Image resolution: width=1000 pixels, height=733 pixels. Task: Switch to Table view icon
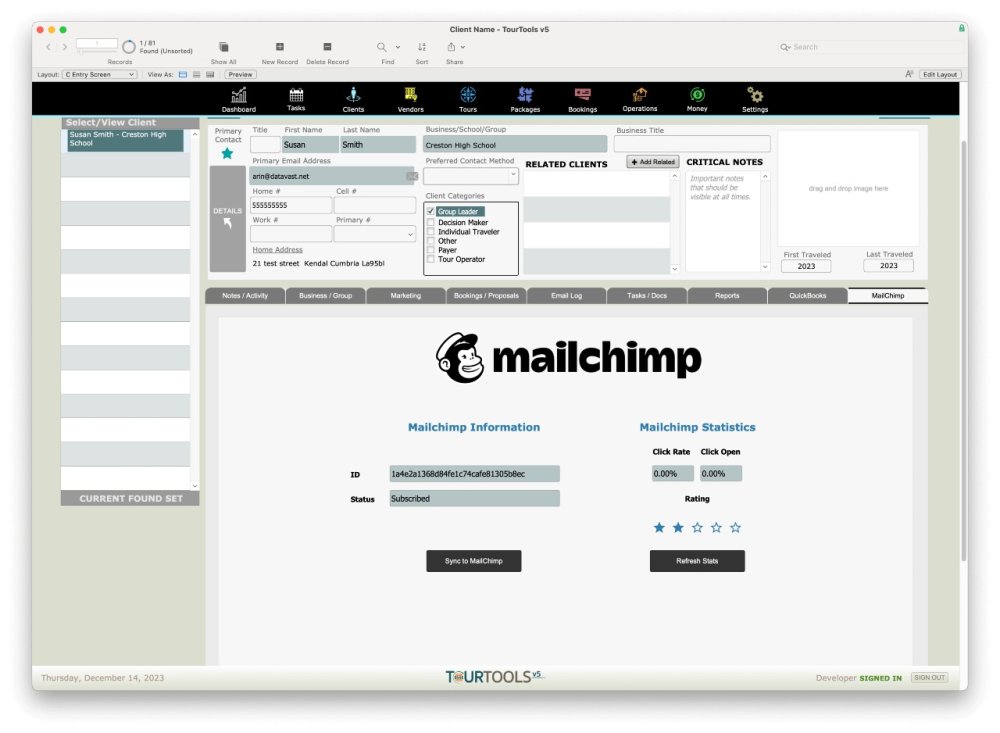(210, 75)
